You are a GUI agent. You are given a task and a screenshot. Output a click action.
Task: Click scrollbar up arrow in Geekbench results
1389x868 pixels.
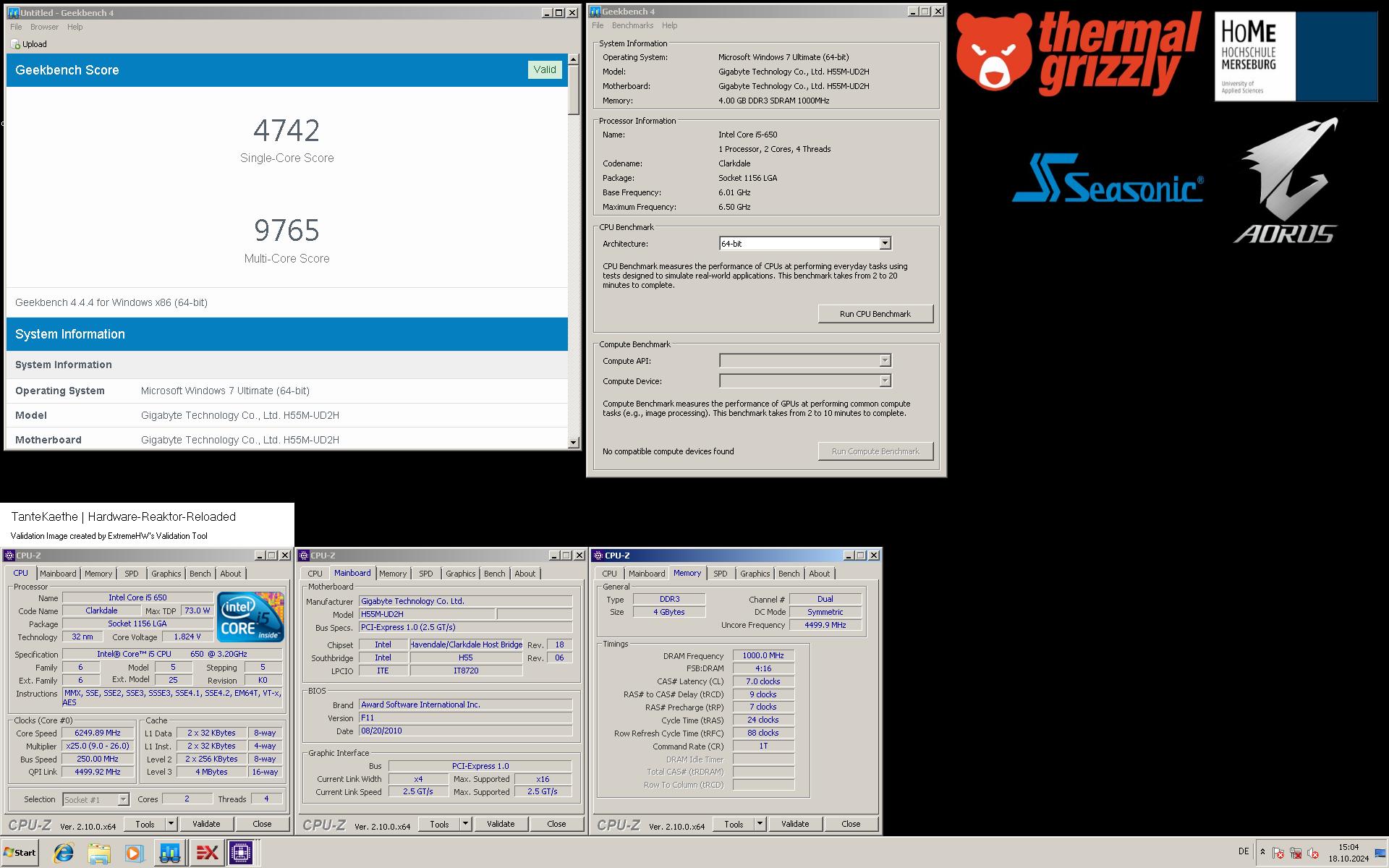(x=574, y=59)
